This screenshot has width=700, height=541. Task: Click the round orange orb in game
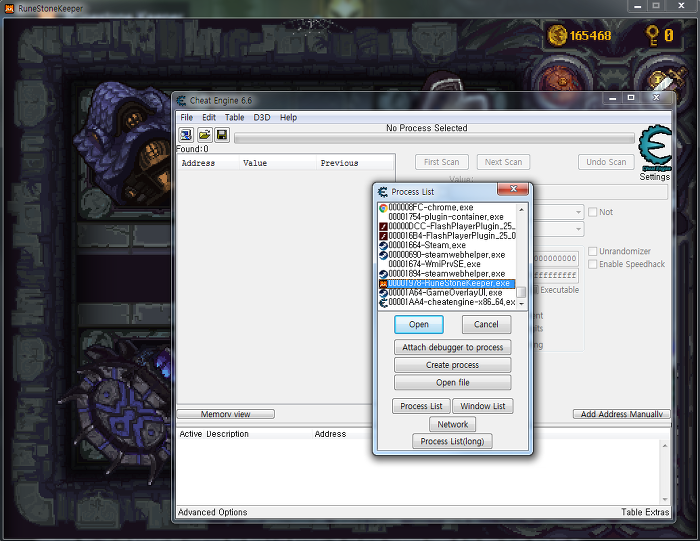(x=562, y=81)
